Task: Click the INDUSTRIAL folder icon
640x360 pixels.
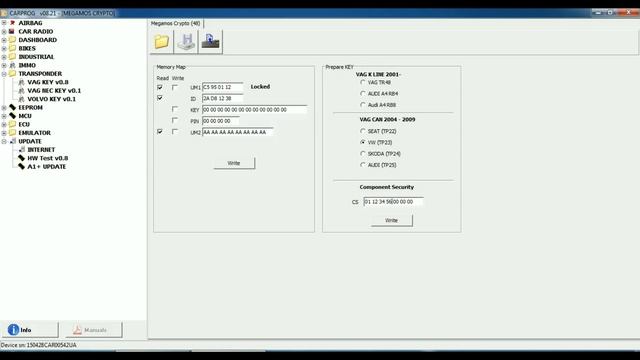Action: coord(12,57)
